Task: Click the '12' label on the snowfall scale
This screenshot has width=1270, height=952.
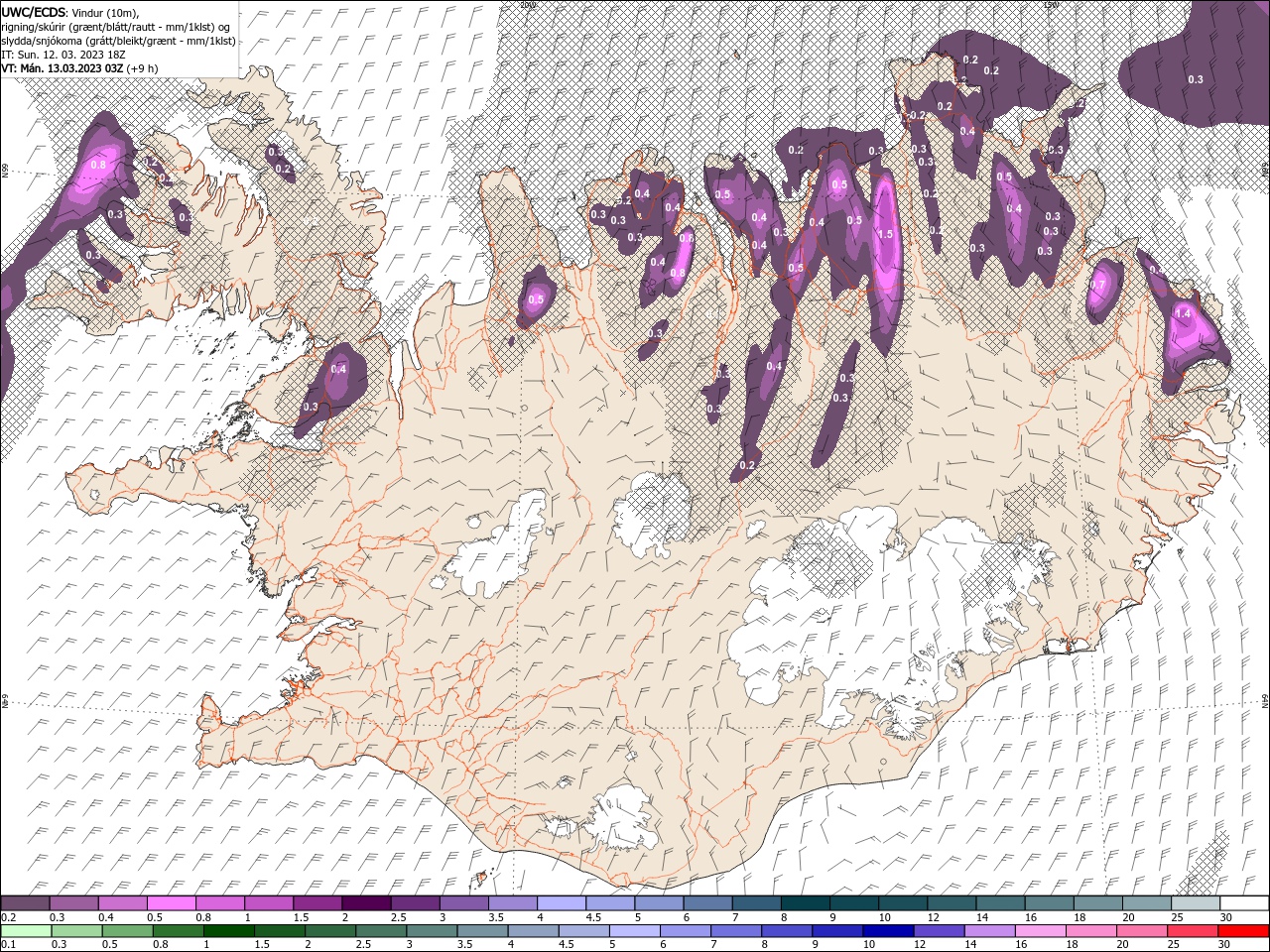Action: tap(933, 917)
